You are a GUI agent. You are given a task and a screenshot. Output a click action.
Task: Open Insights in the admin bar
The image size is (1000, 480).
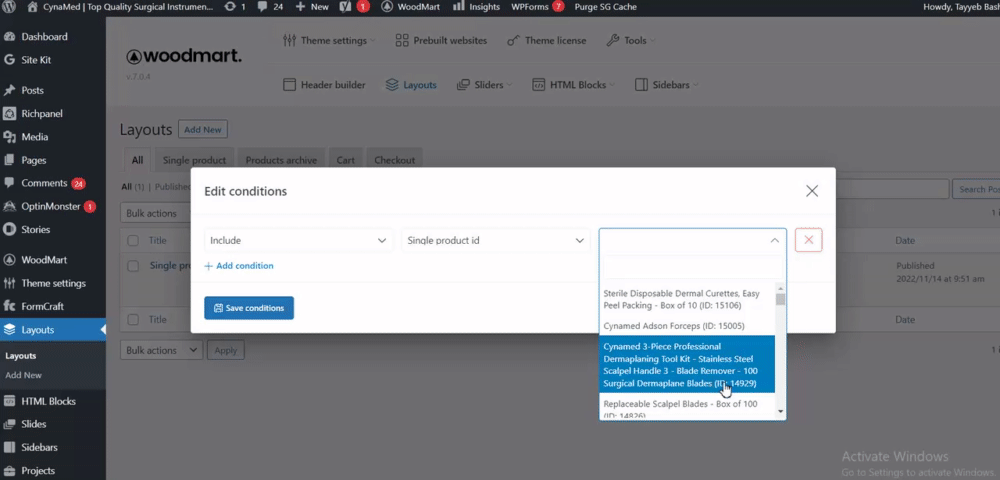click(476, 7)
